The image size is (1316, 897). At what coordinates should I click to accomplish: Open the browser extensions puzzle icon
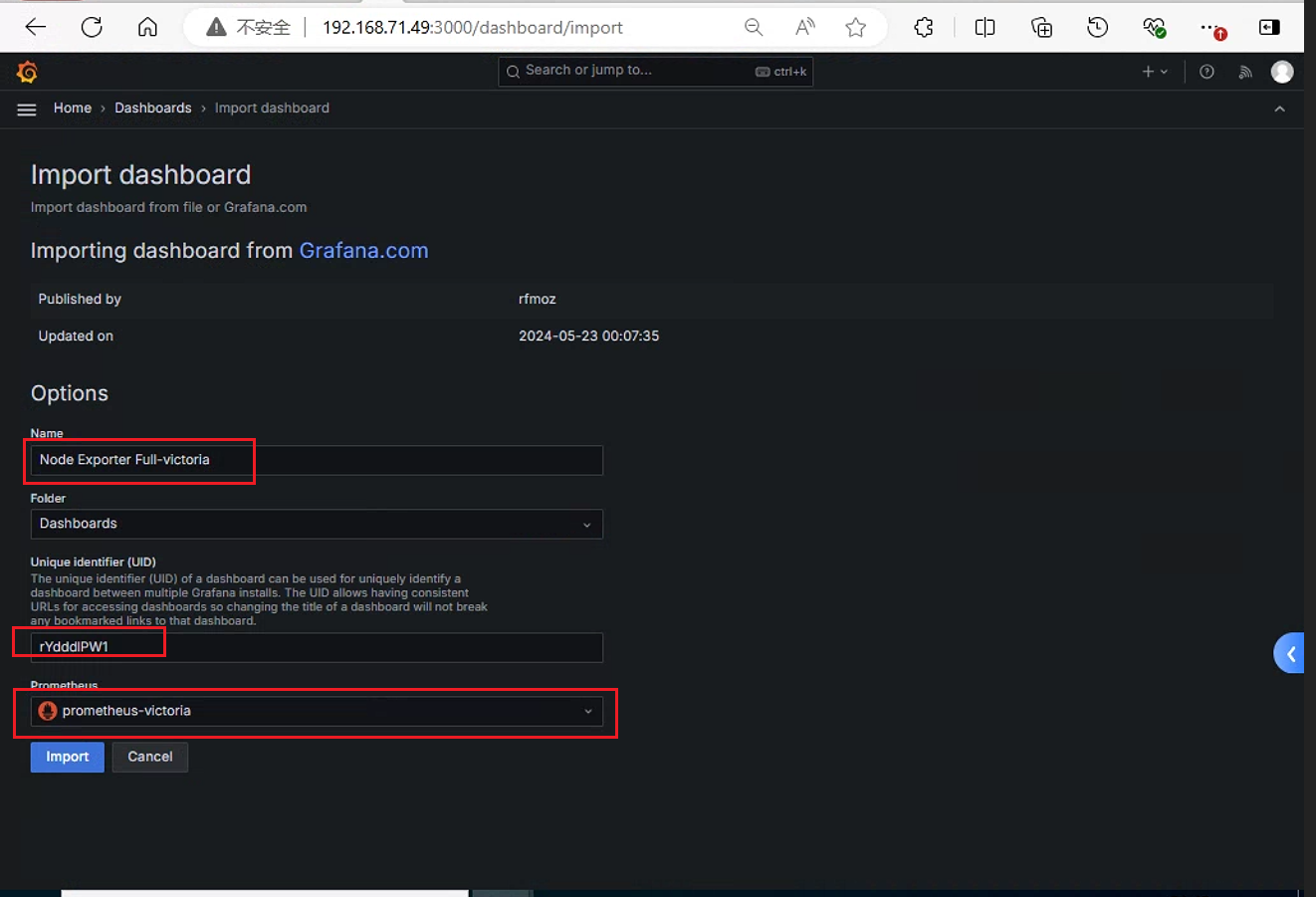click(x=924, y=28)
